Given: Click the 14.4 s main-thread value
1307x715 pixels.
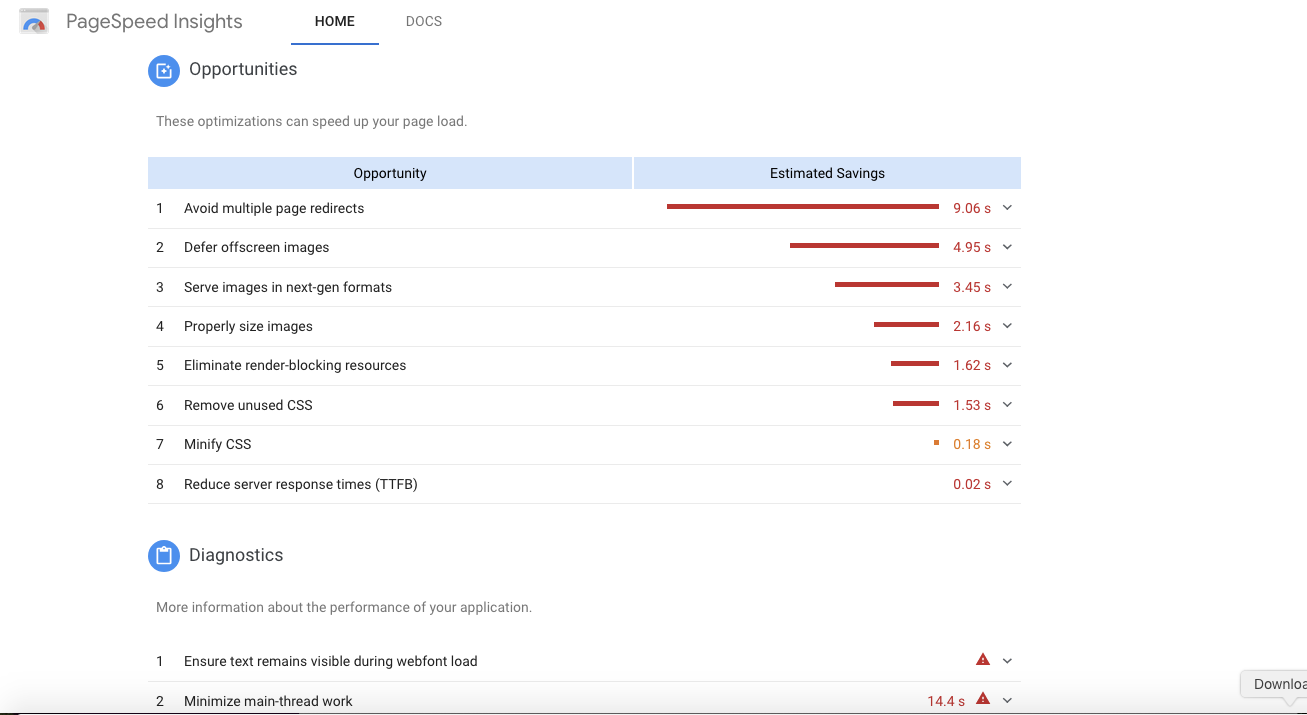Looking at the screenshot, I should pos(946,701).
